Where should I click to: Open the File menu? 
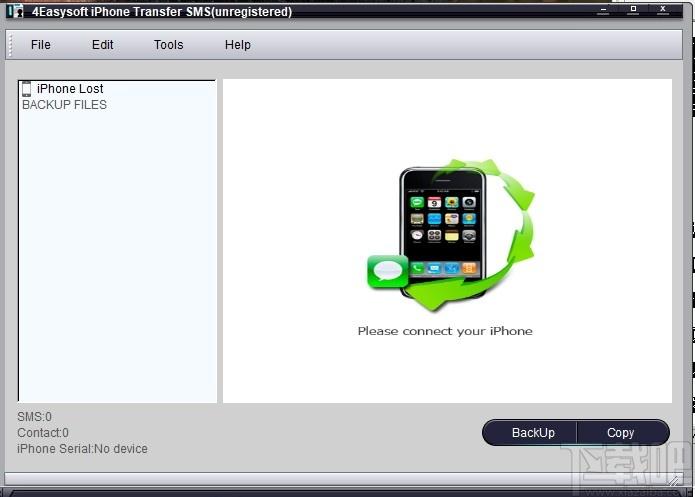[40, 45]
